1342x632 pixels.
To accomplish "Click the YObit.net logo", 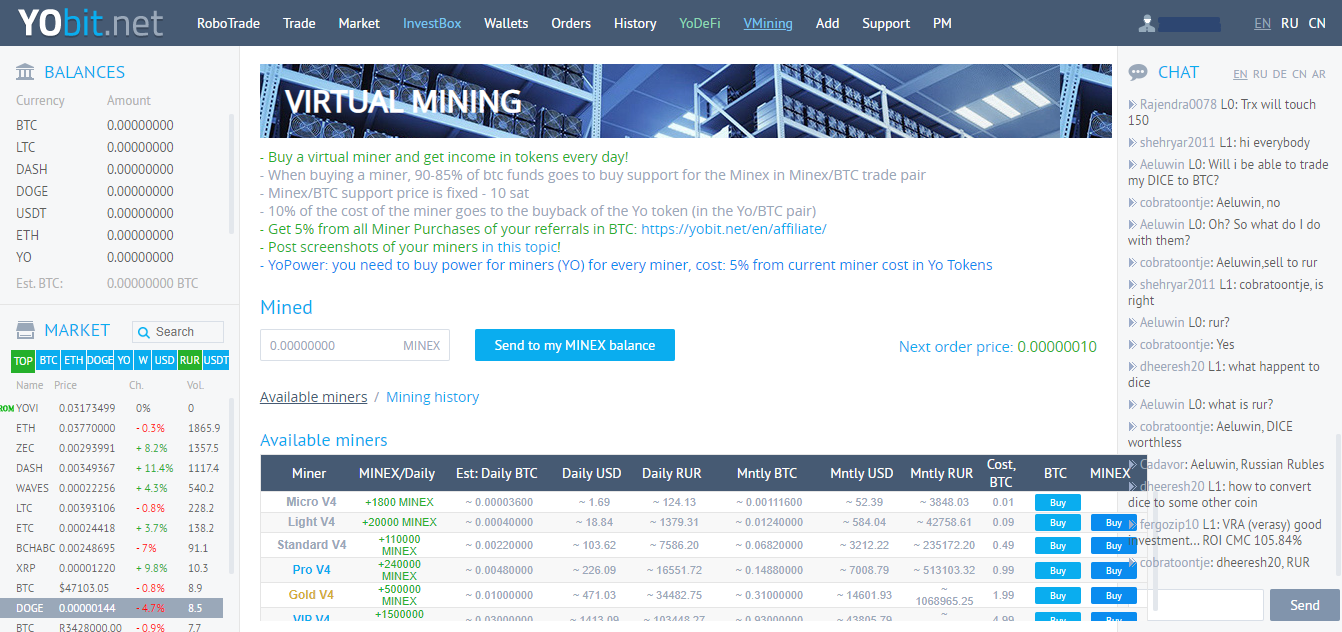I will (91, 23).
